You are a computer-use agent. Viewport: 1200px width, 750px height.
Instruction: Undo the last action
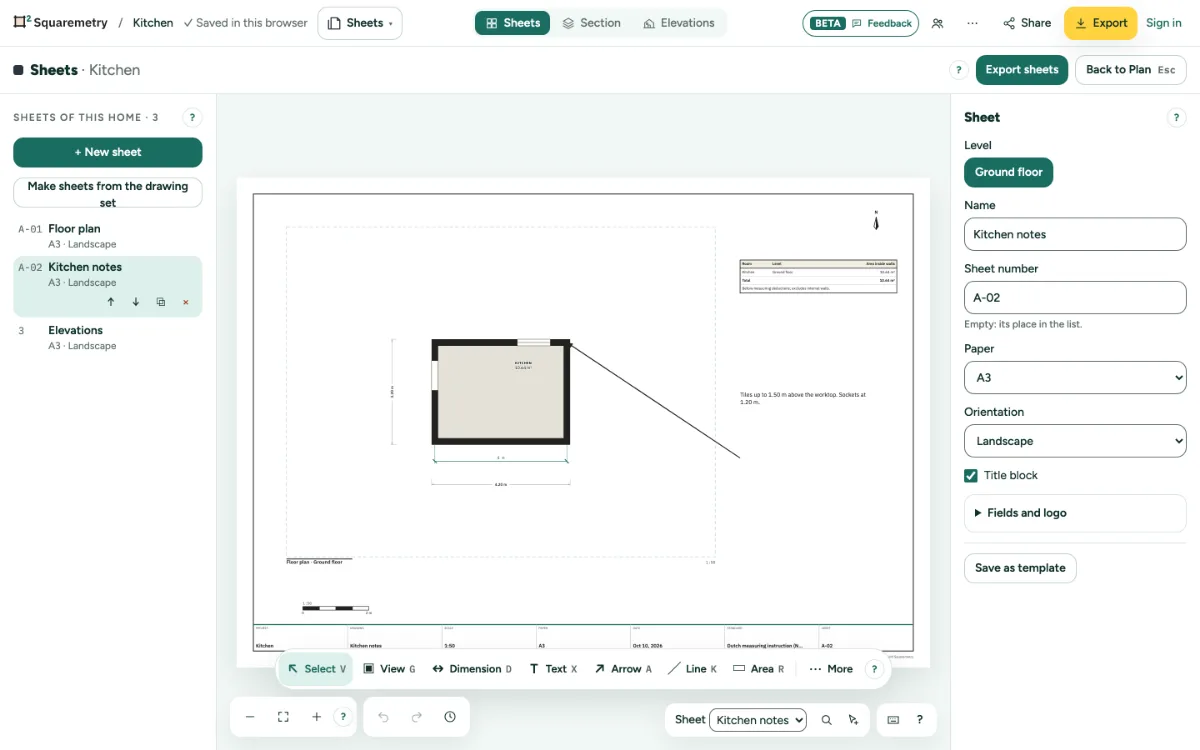coord(383,717)
